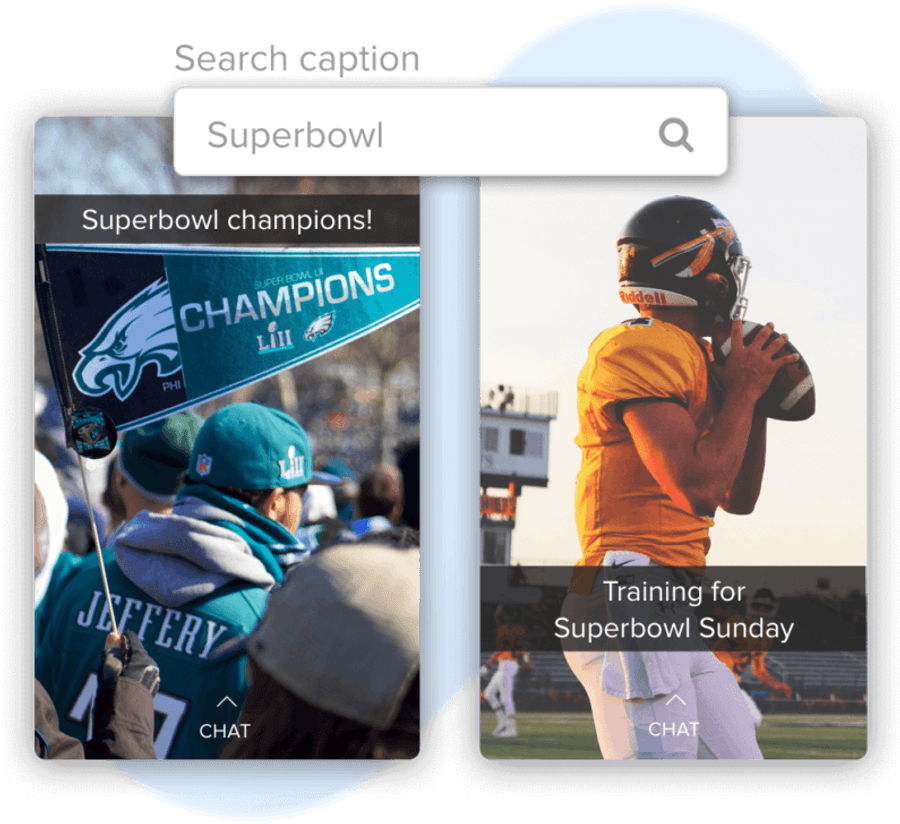This screenshot has width=900, height=824.
Task: Expand chat chevron on the right story
Action: (675, 699)
